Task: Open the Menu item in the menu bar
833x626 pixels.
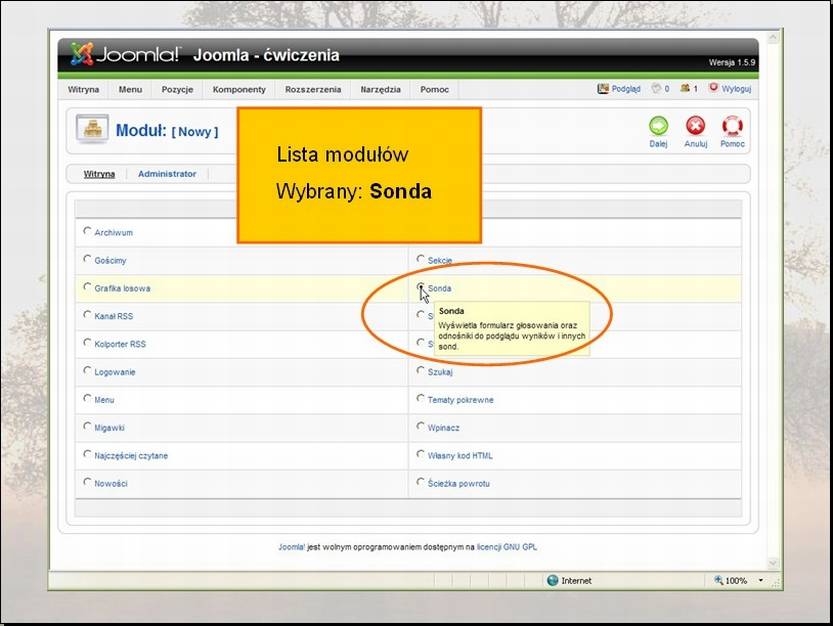Action: pos(130,89)
